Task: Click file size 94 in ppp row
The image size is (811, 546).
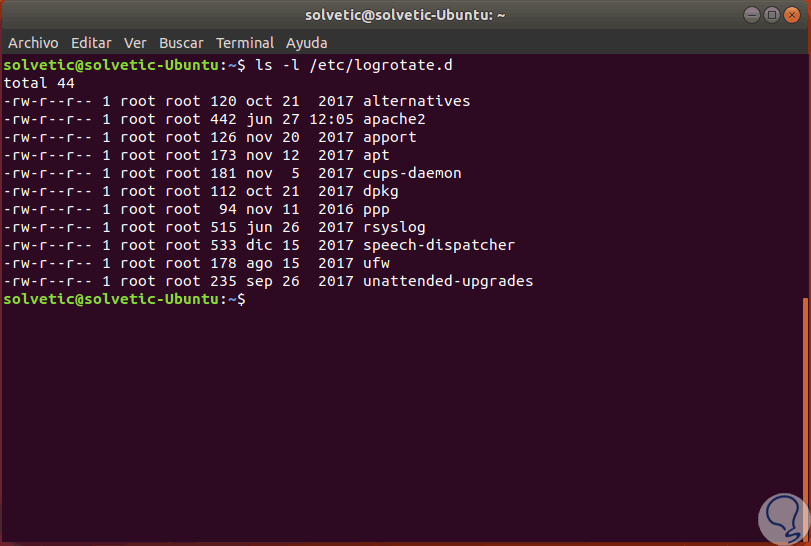Action: tap(228, 209)
